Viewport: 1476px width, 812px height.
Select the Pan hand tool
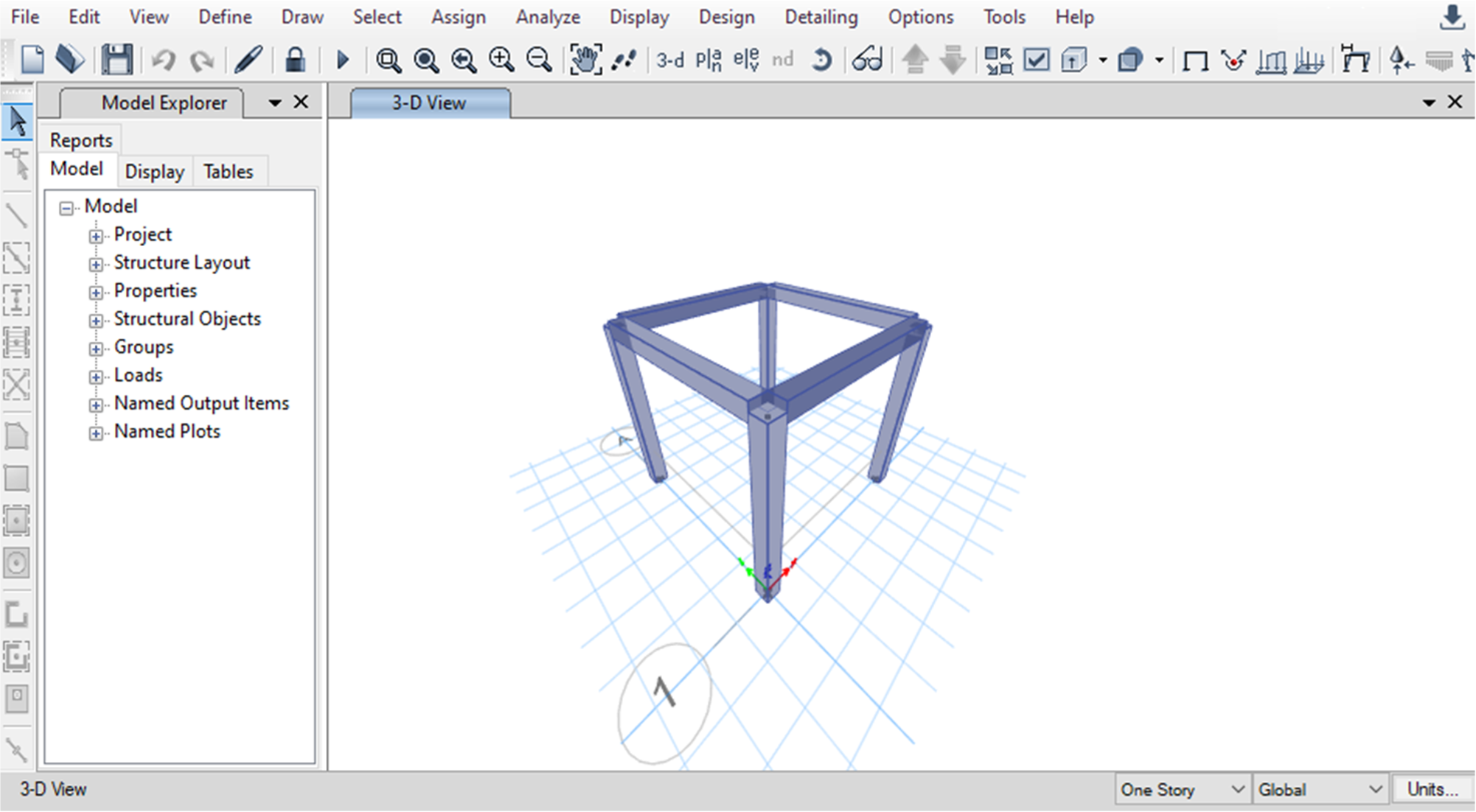[x=585, y=60]
